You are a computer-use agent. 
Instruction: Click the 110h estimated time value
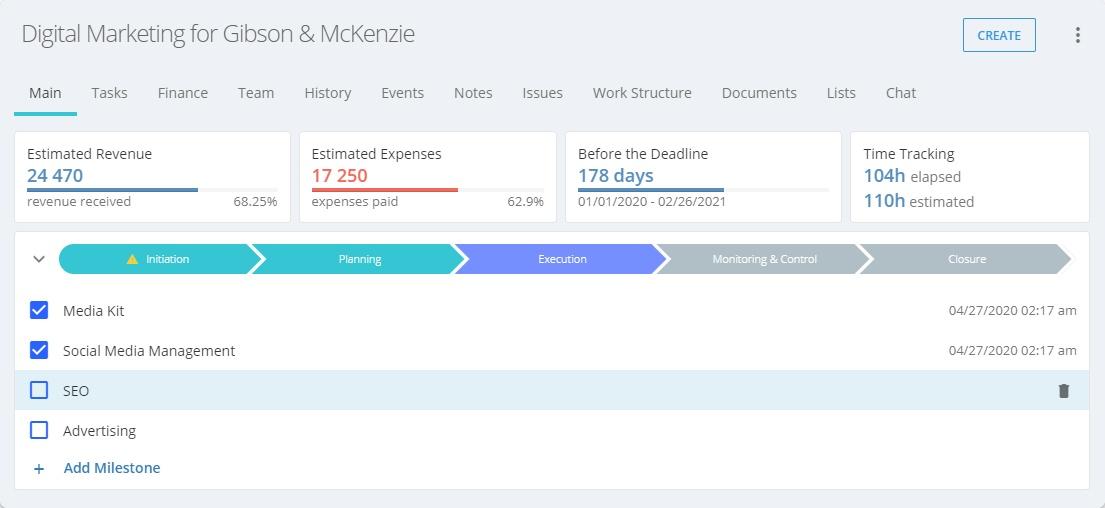point(884,201)
